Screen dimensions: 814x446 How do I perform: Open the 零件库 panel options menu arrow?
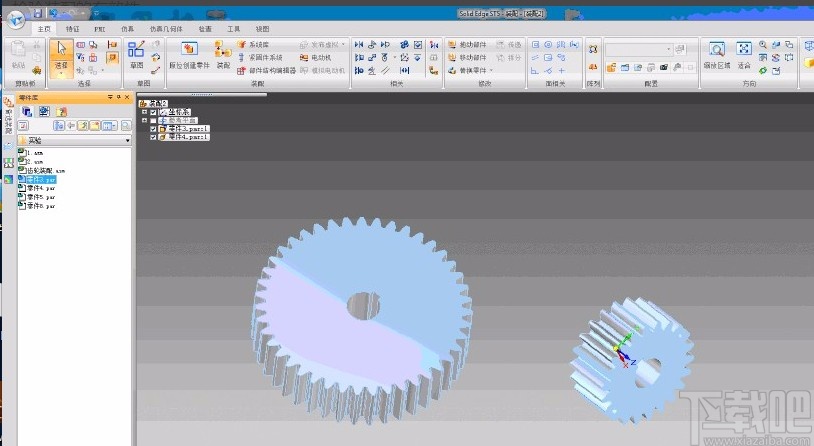click(110, 97)
